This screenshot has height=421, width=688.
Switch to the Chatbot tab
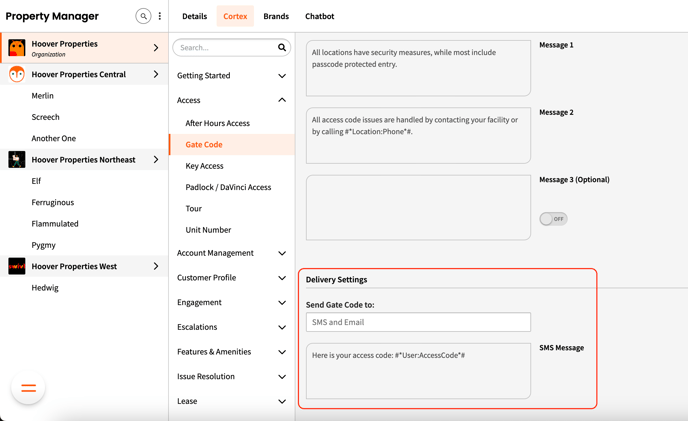click(x=319, y=16)
